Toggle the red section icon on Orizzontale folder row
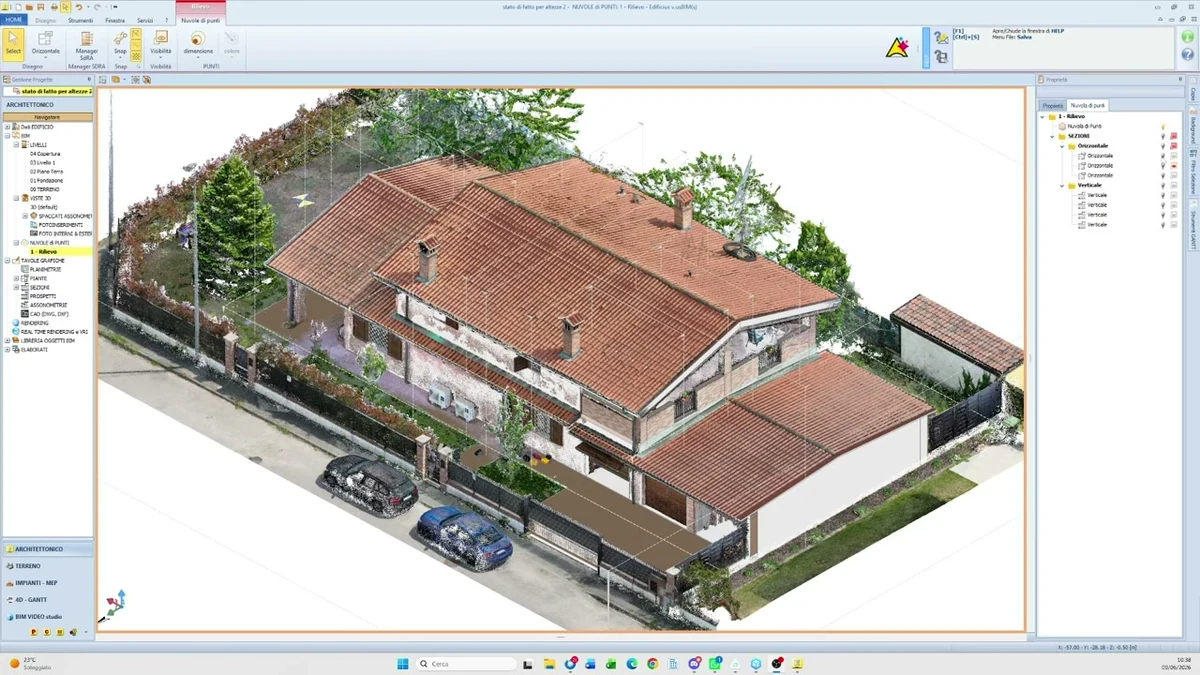Image resolution: width=1200 pixels, height=675 pixels. (1174, 146)
